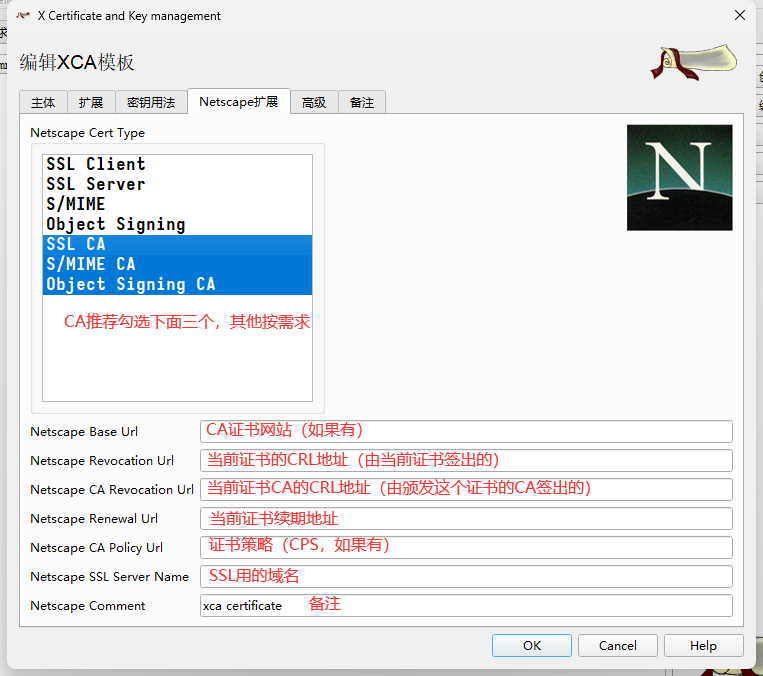Click the Cancel button

[617, 646]
